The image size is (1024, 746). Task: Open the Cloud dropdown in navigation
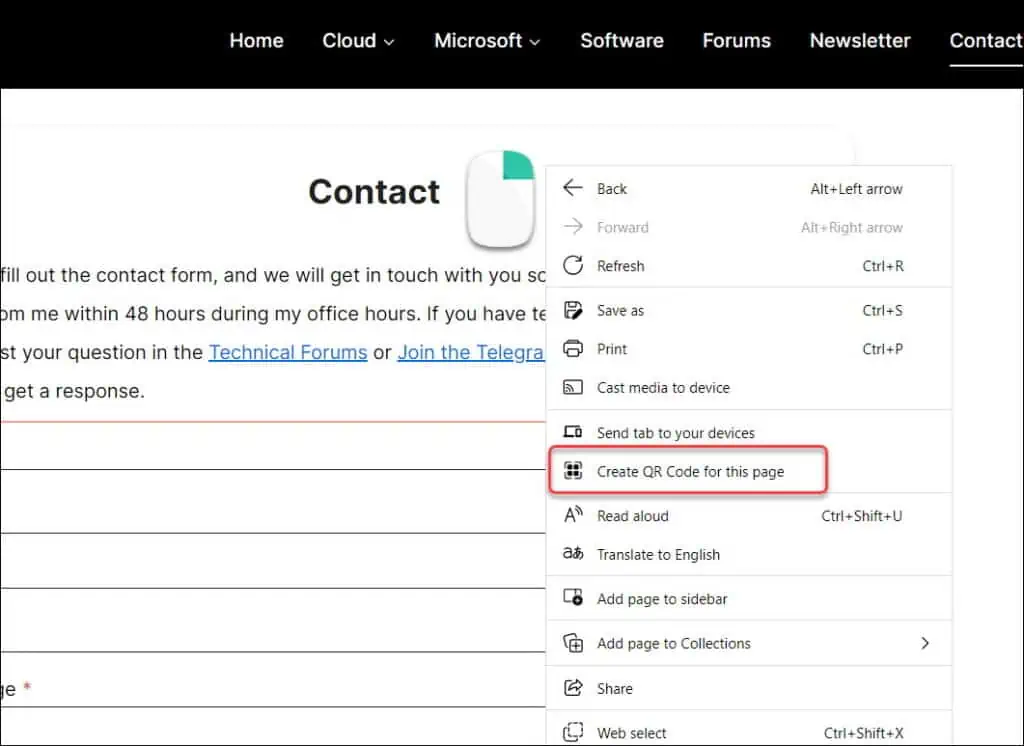[x=358, y=41]
